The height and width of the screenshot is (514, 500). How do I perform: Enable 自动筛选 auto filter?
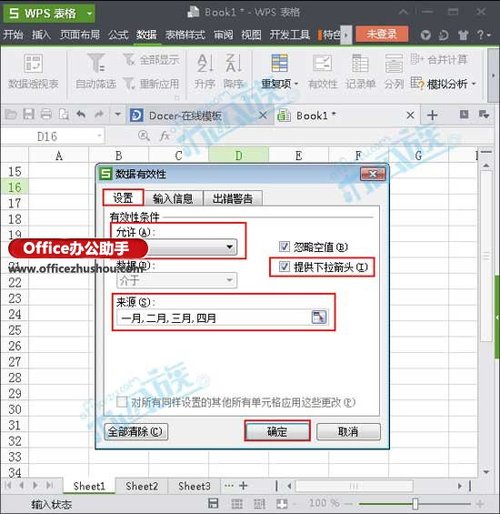click(96, 71)
